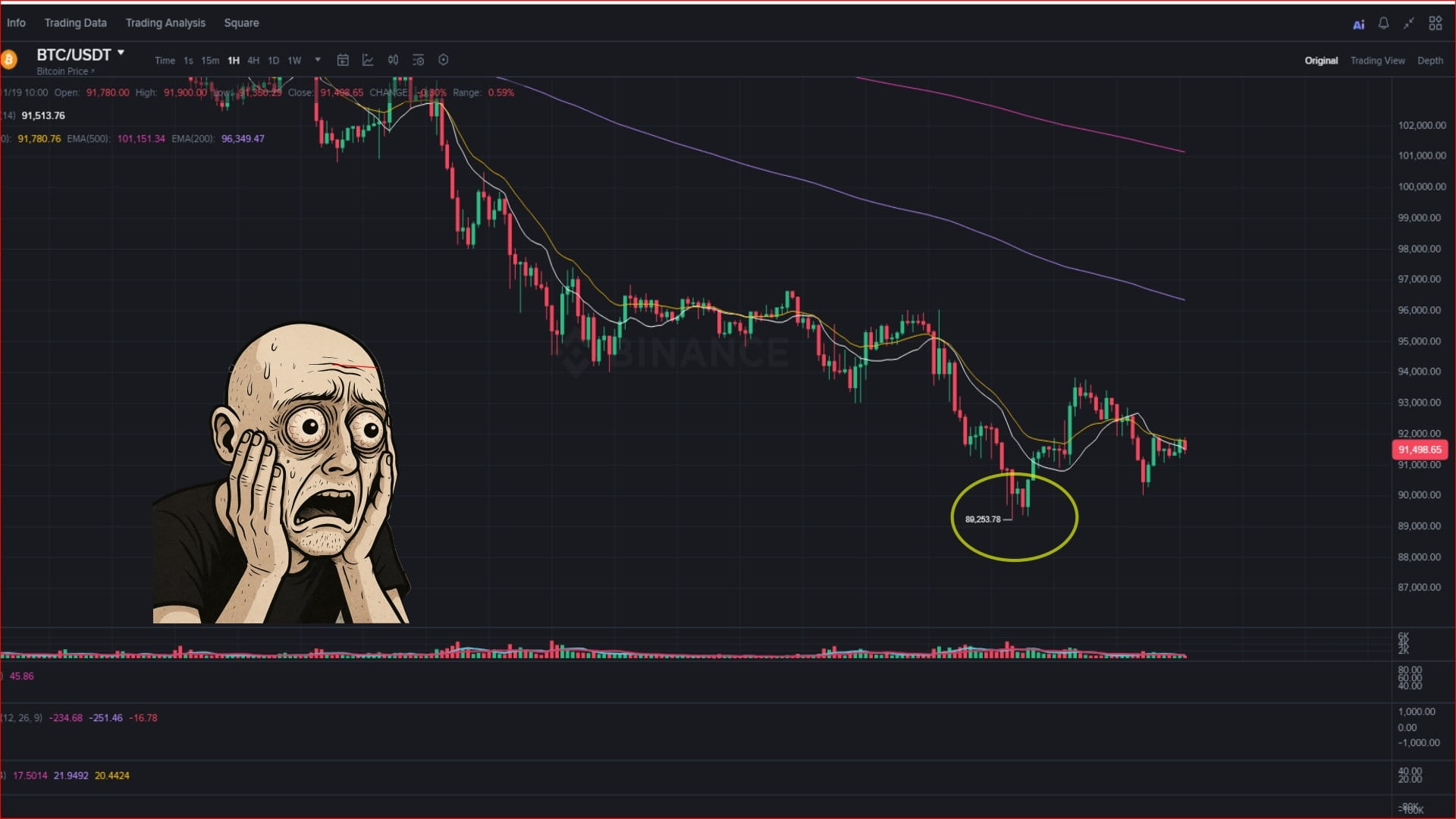The width and height of the screenshot is (1456, 819).
Task: Open the Square tab
Action: (241, 23)
